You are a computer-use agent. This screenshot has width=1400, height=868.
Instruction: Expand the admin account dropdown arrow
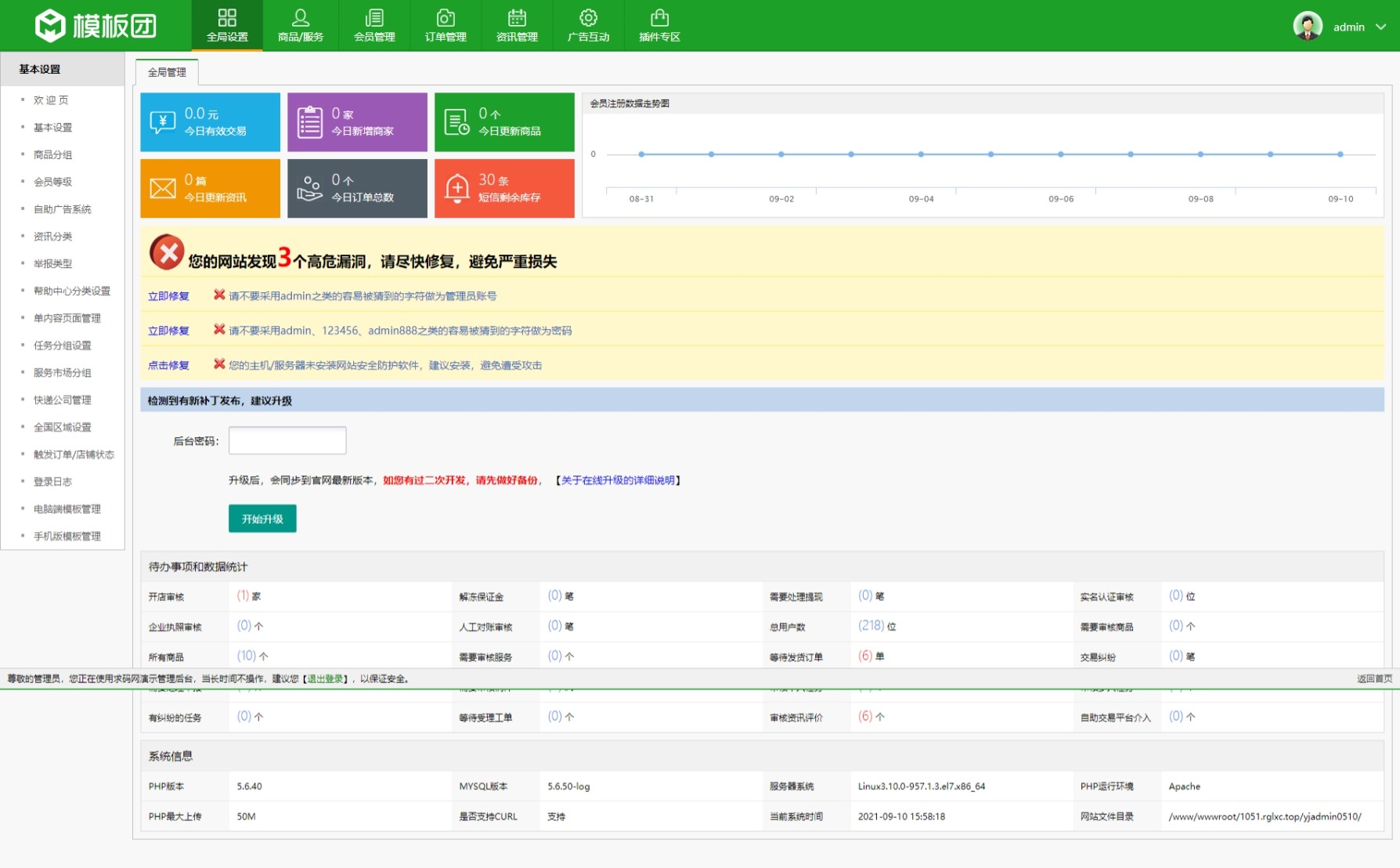1381,27
